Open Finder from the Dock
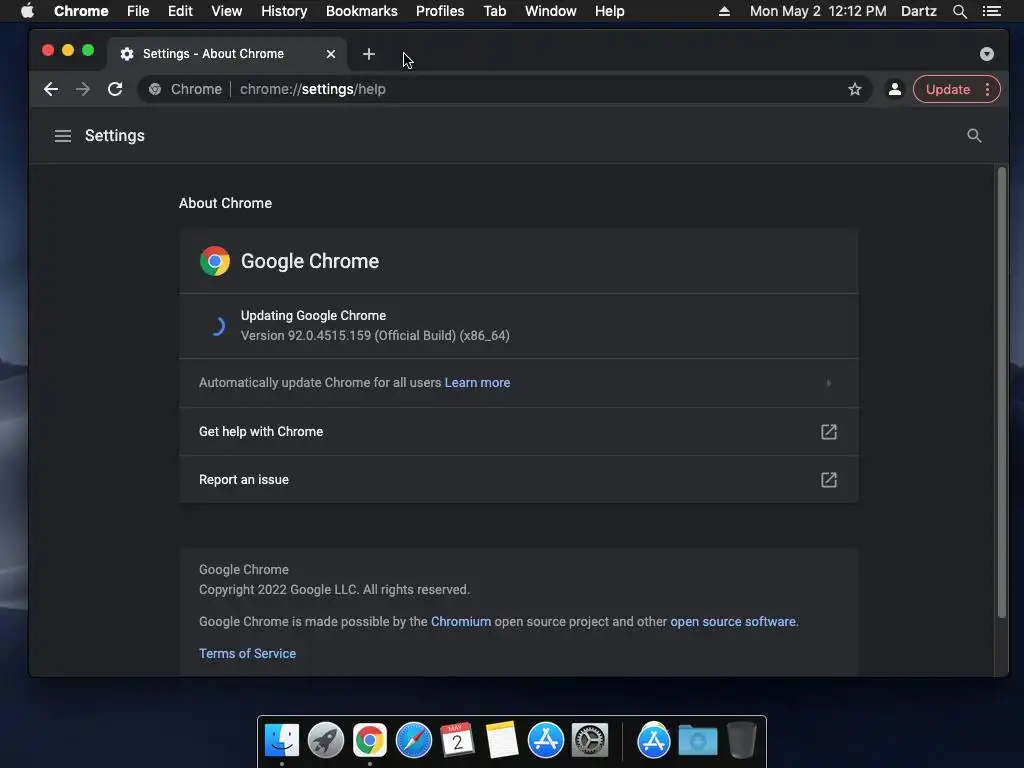 (282, 741)
